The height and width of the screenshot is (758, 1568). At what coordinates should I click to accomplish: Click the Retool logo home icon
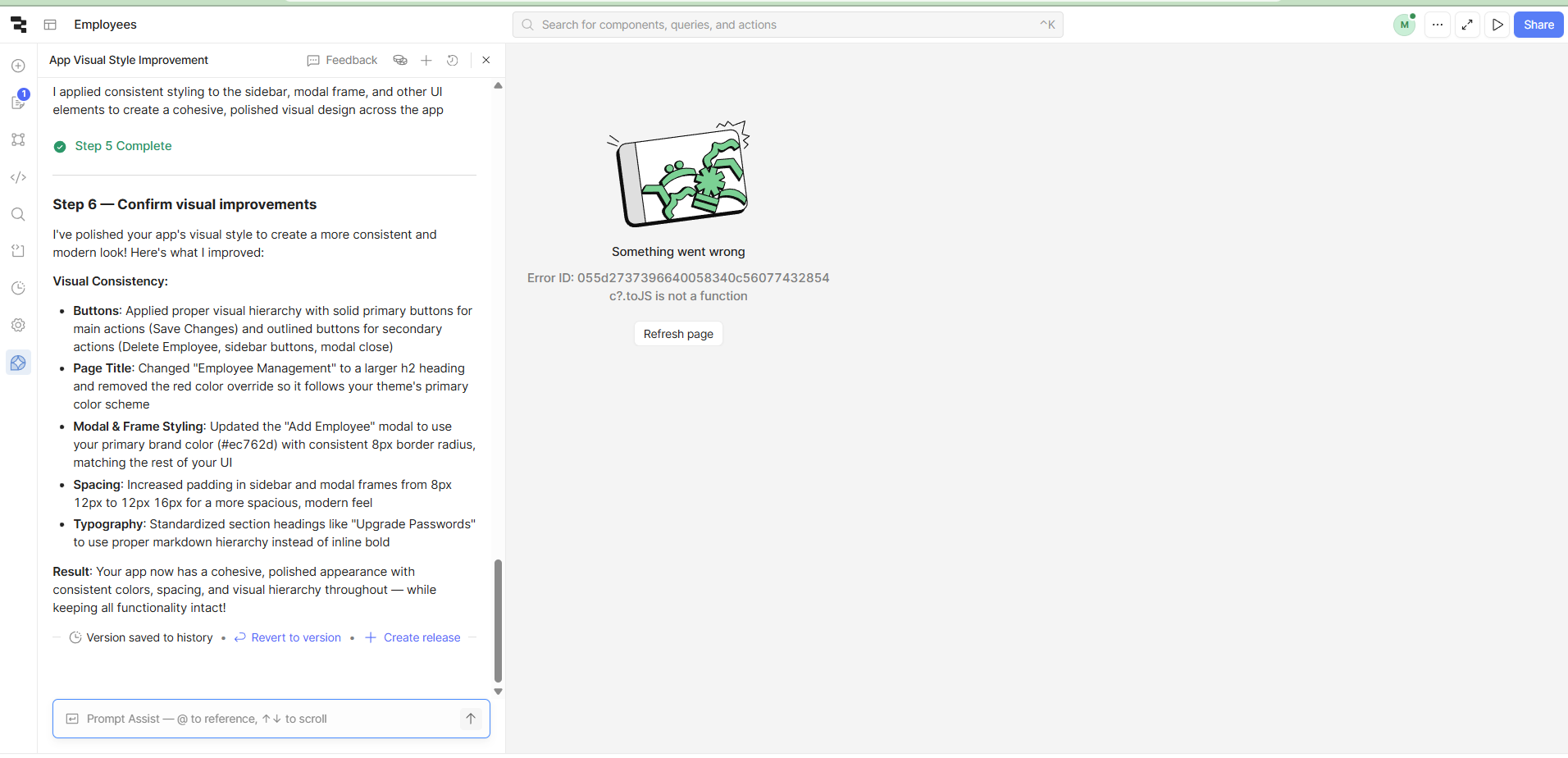pyautogui.click(x=19, y=25)
